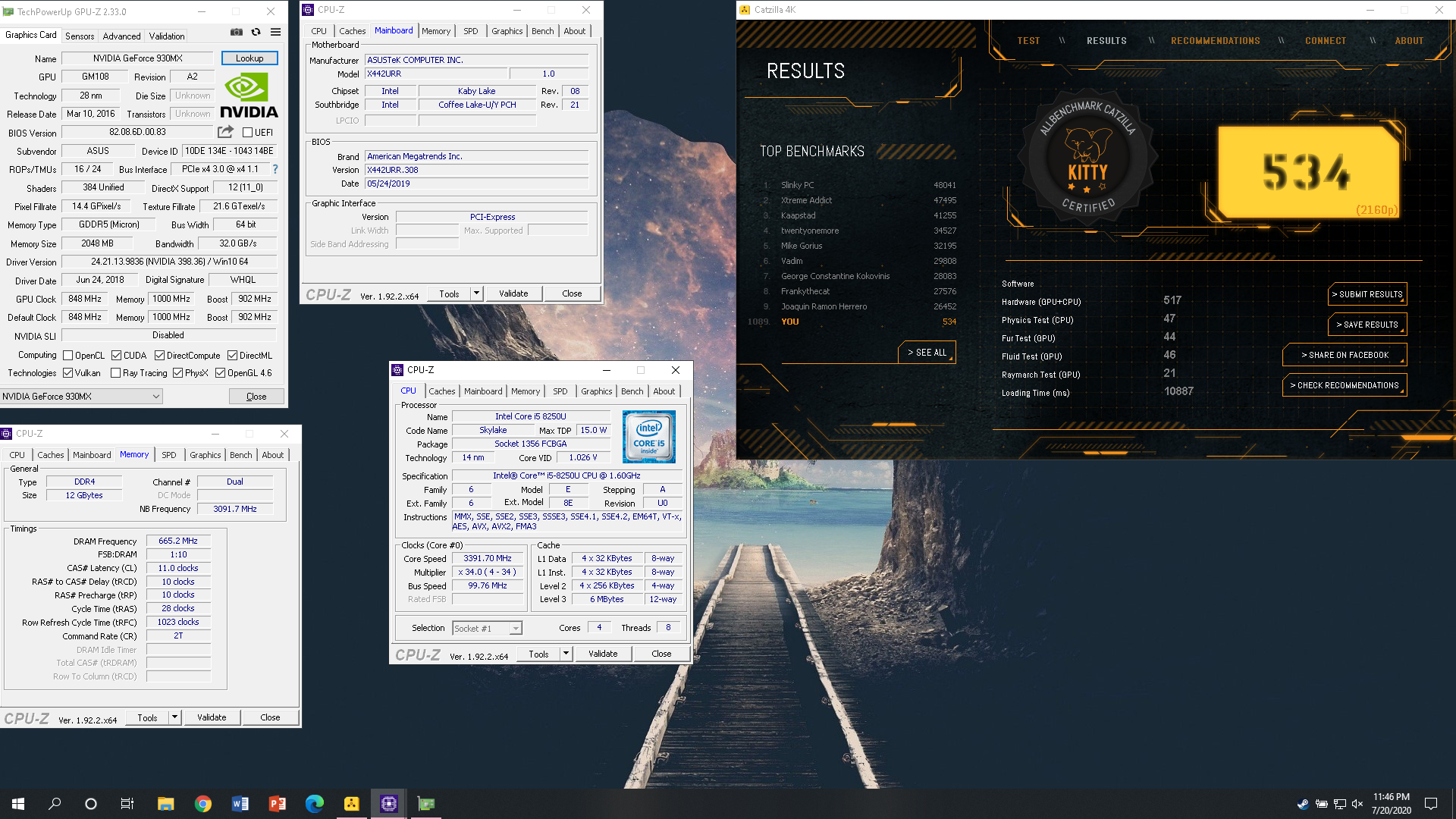Screen dimensions: 1456x819
Task: Refresh GPU-Z sensor data icon
Action: [256, 32]
